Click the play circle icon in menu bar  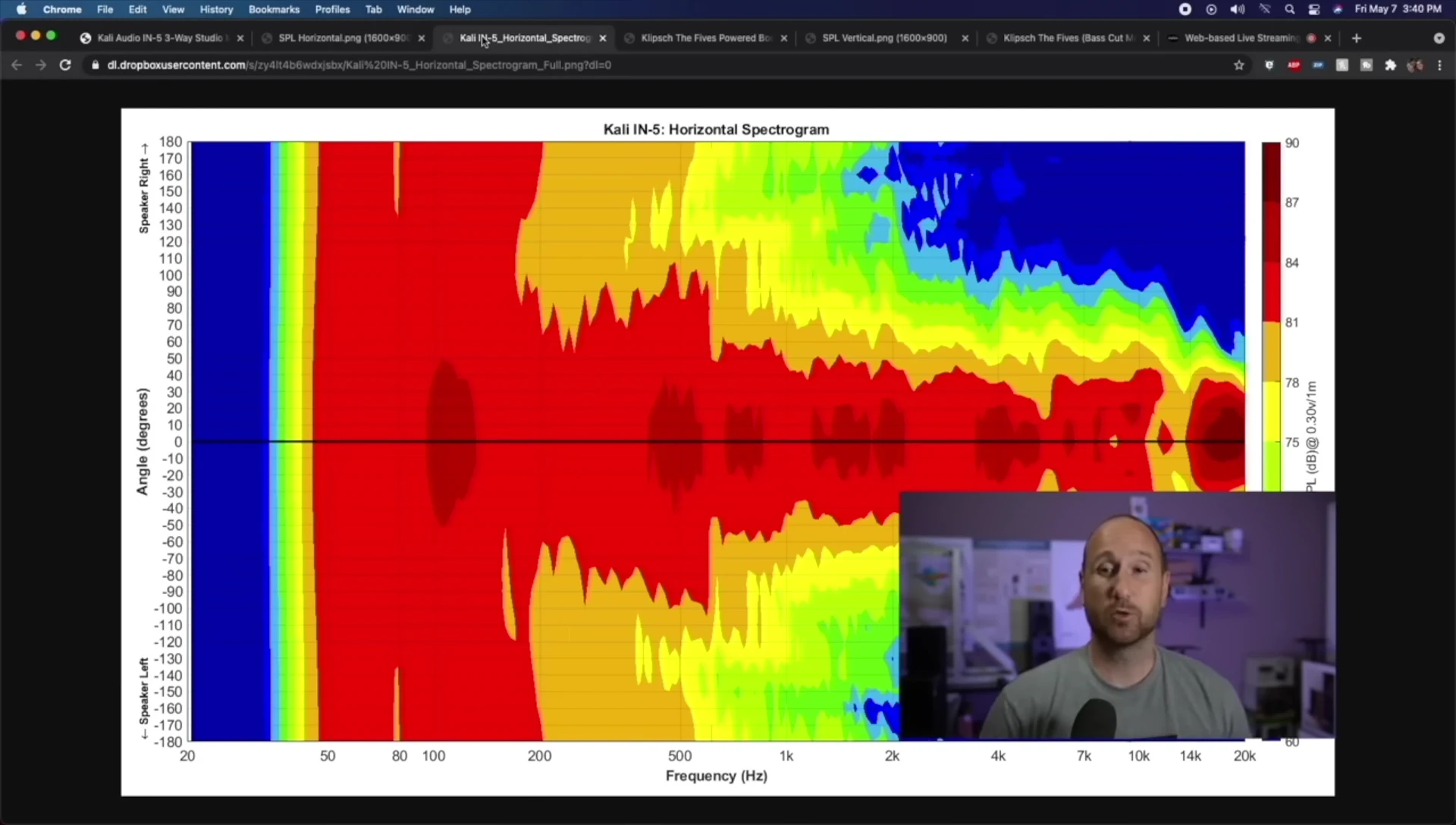click(x=1211, y=9)
